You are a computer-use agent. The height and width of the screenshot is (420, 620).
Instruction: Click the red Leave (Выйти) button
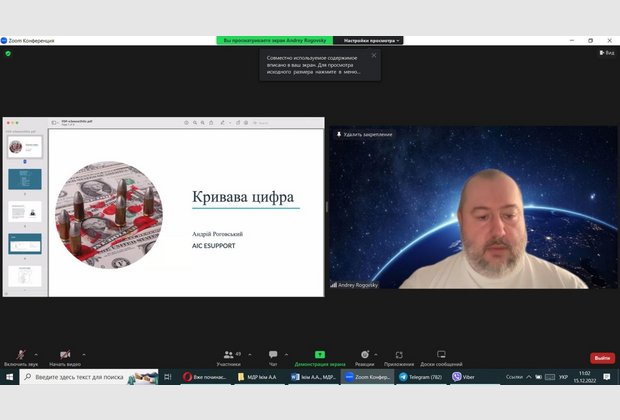(x=602, y=357)
